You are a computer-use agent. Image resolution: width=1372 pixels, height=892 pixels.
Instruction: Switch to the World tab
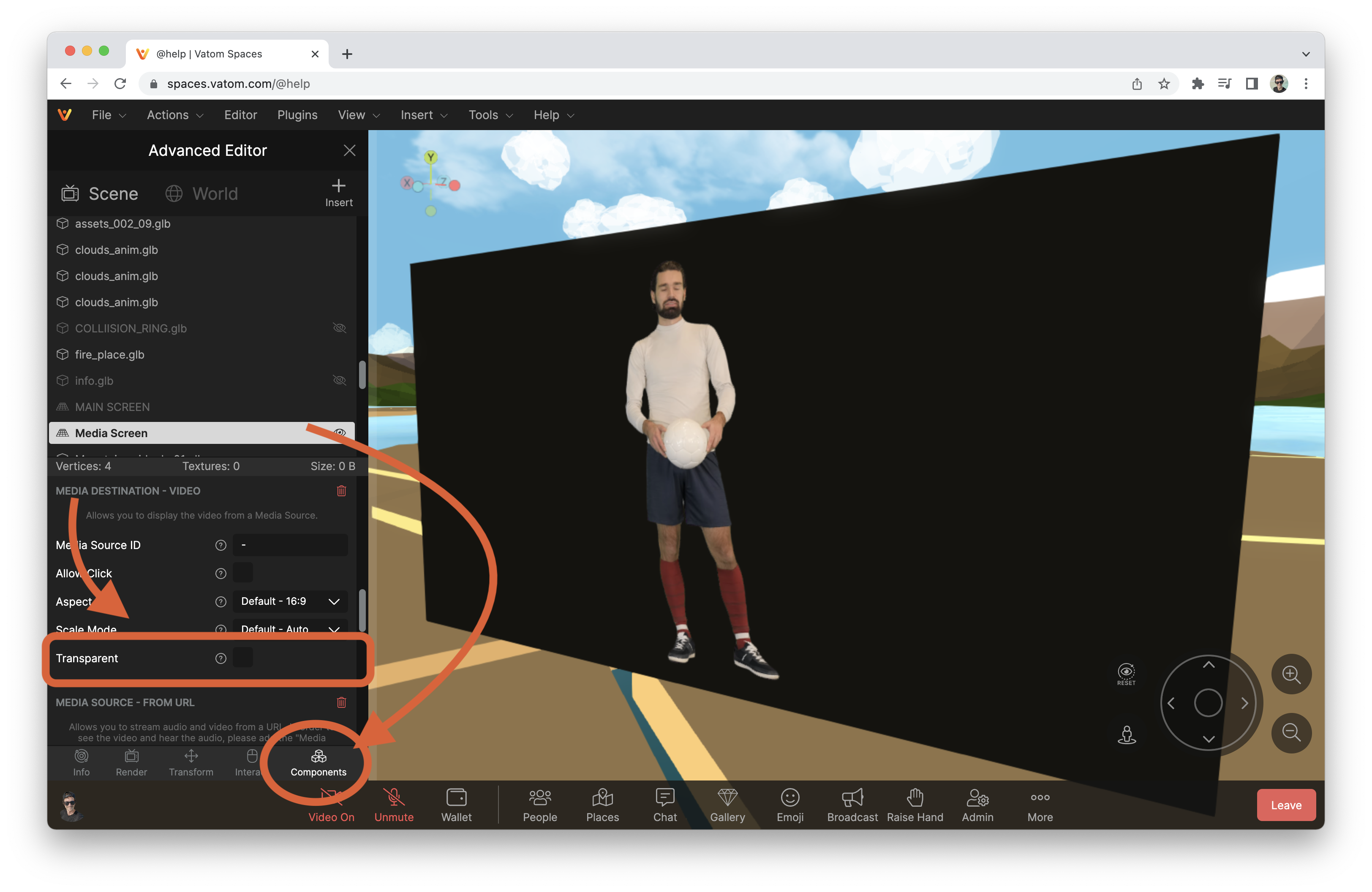point(201,193)
